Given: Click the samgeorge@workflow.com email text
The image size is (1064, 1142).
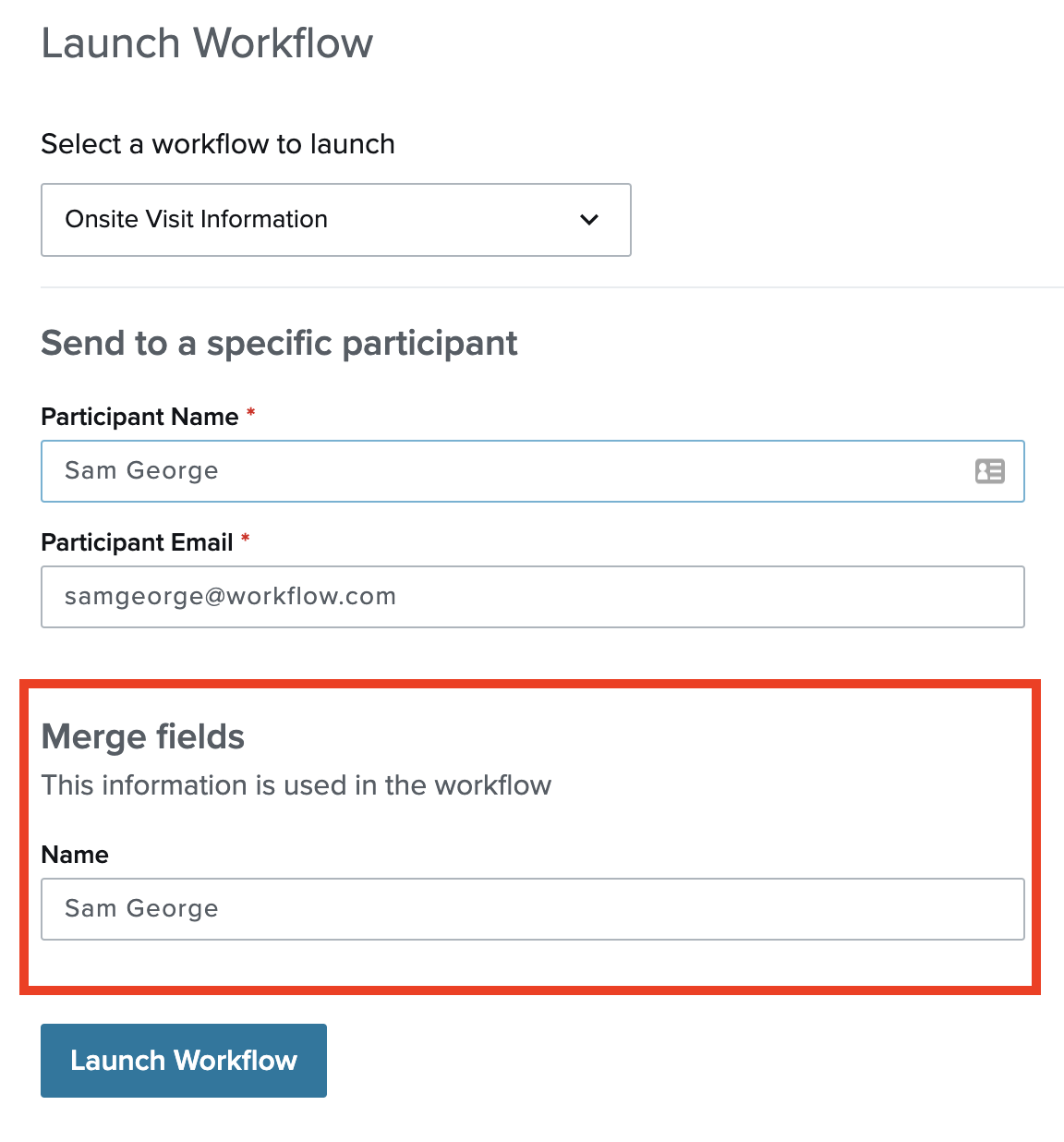Looking at the screenshot, I should [230, 597].
